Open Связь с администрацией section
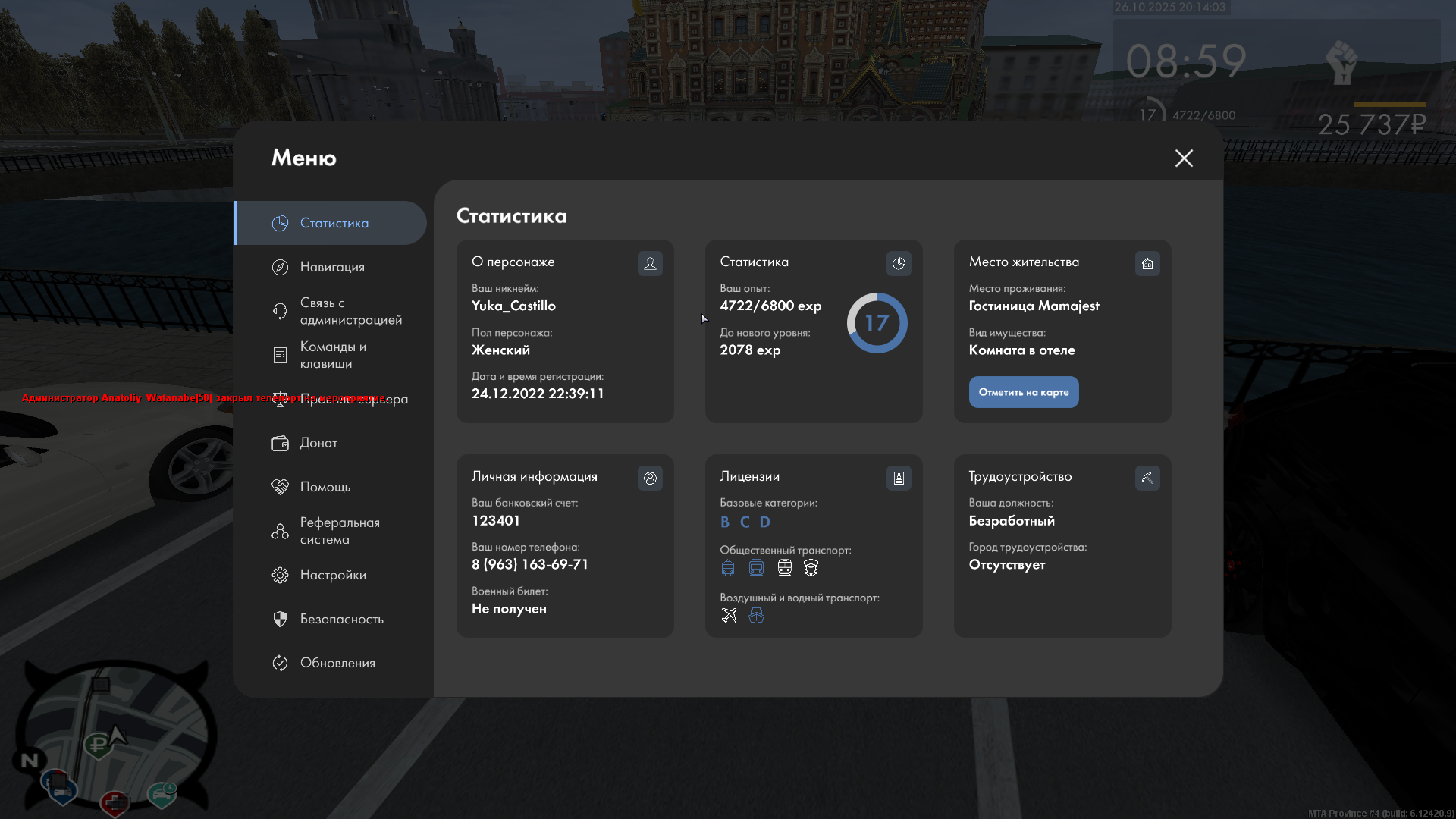The height and width of the screenshot is (819, 1456). click(x=350, y=311)
